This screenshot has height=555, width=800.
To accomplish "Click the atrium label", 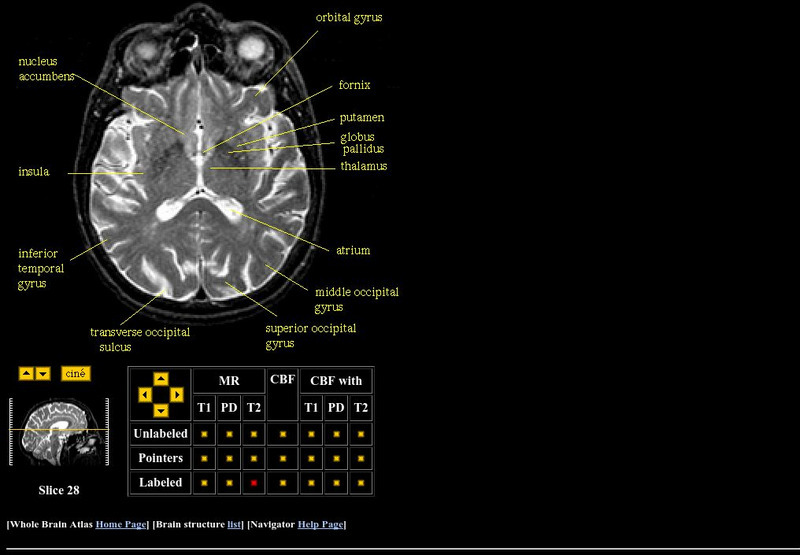I will 353,250.
